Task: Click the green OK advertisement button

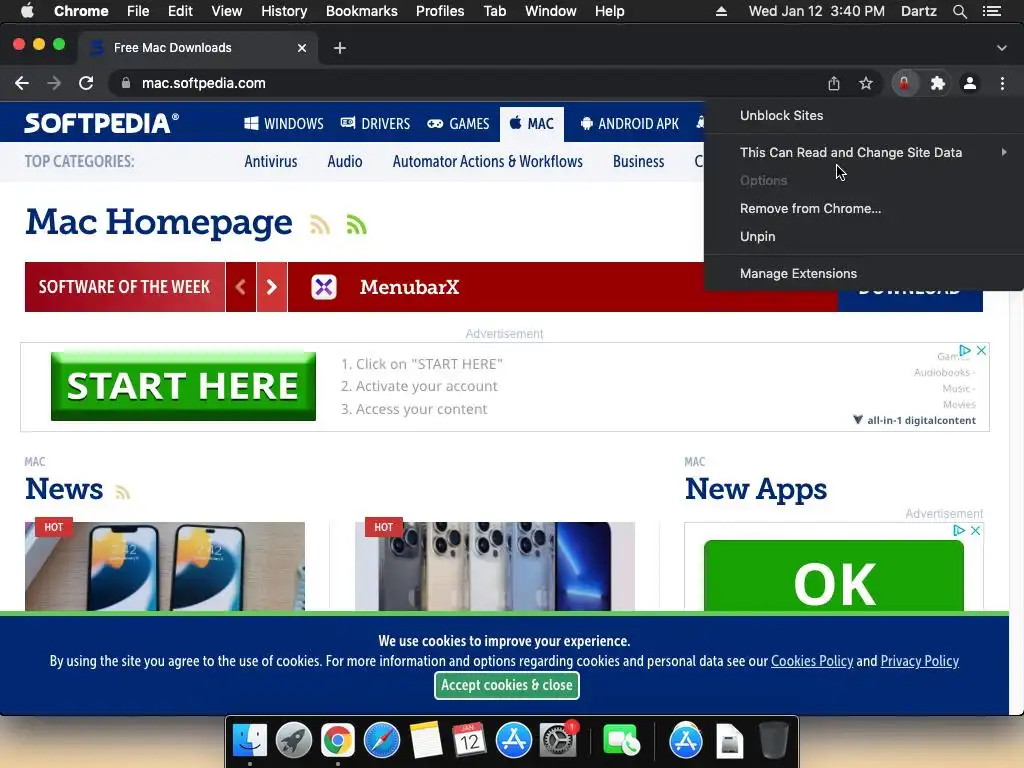Action: pyautogui.click(x=834, y=576)
